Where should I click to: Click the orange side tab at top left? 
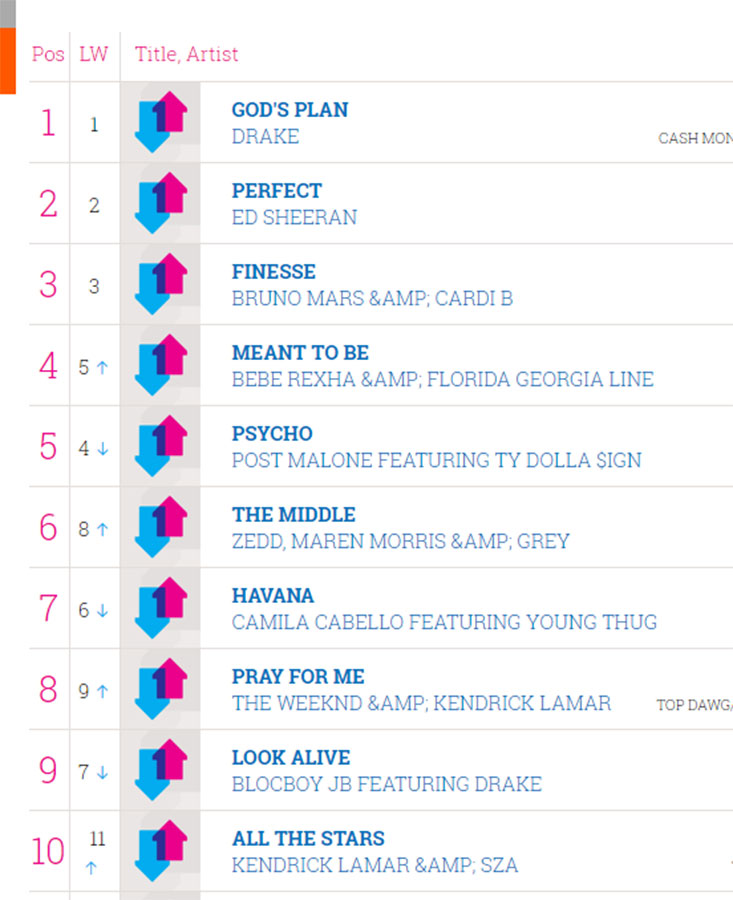(x=8, y=61)
